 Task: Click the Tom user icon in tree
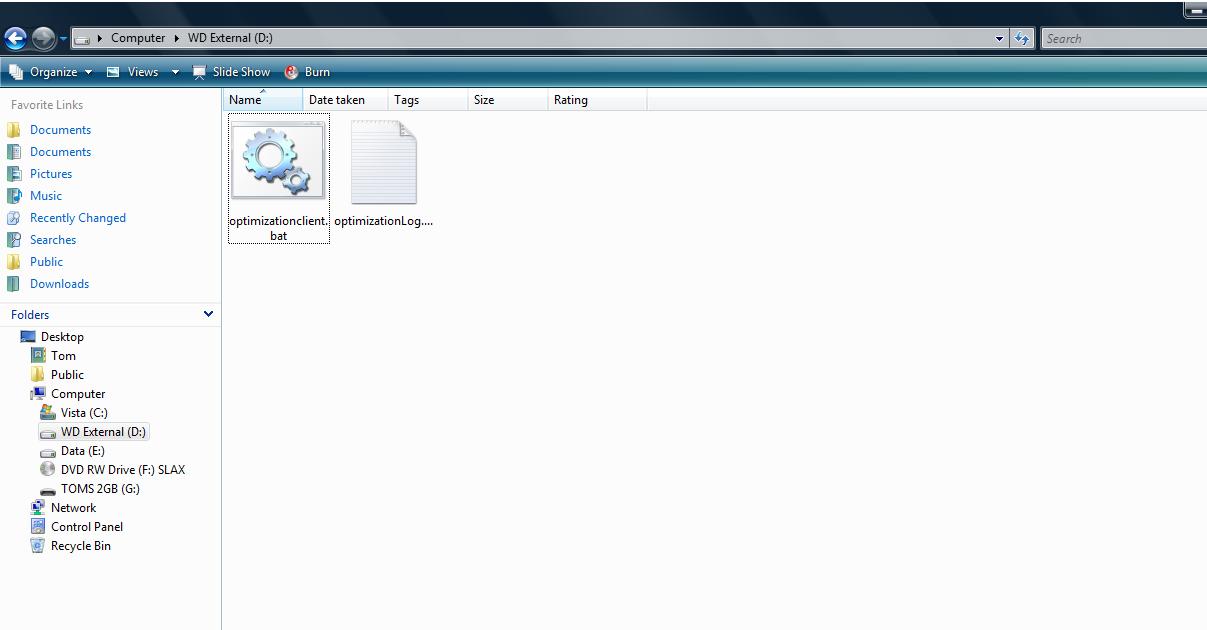(x=38, y=356)
